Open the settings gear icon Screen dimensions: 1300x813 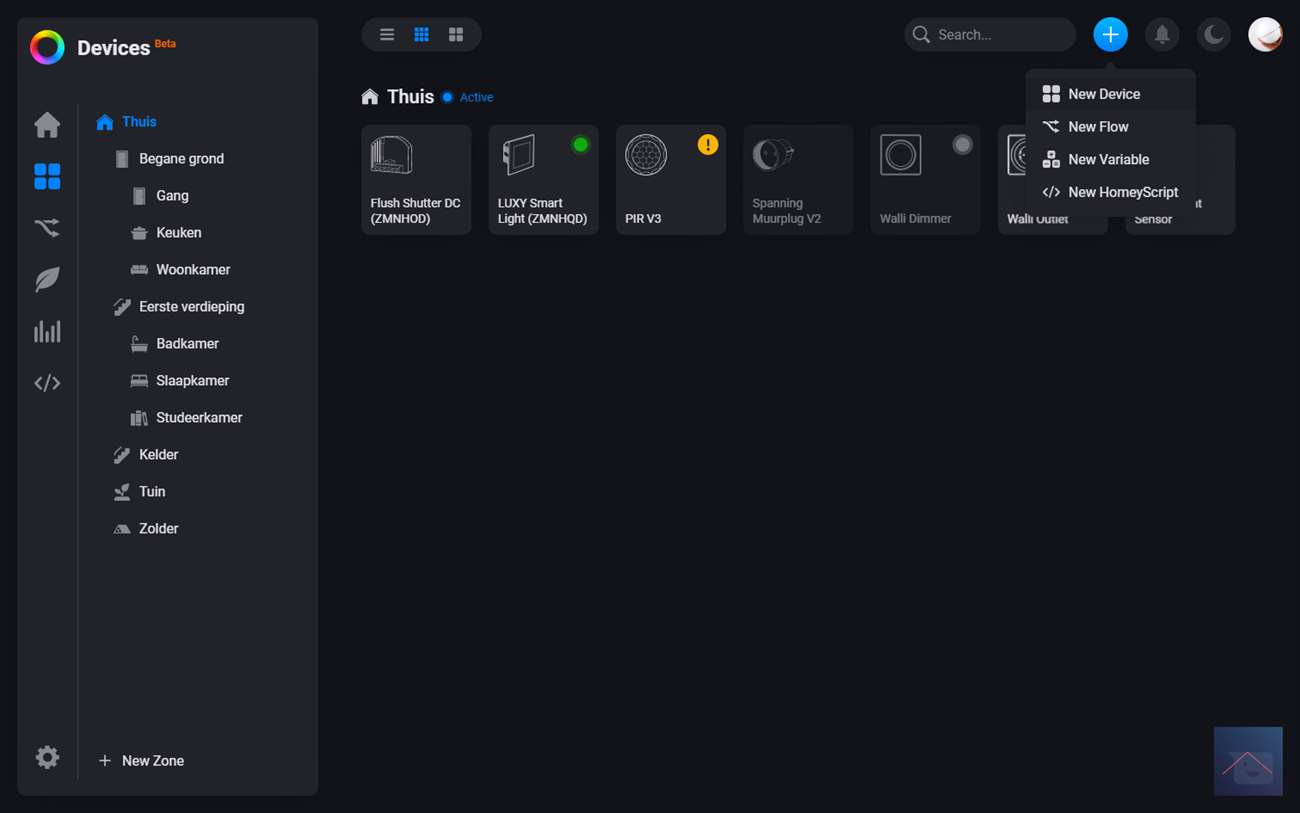[x=47, y=757]
